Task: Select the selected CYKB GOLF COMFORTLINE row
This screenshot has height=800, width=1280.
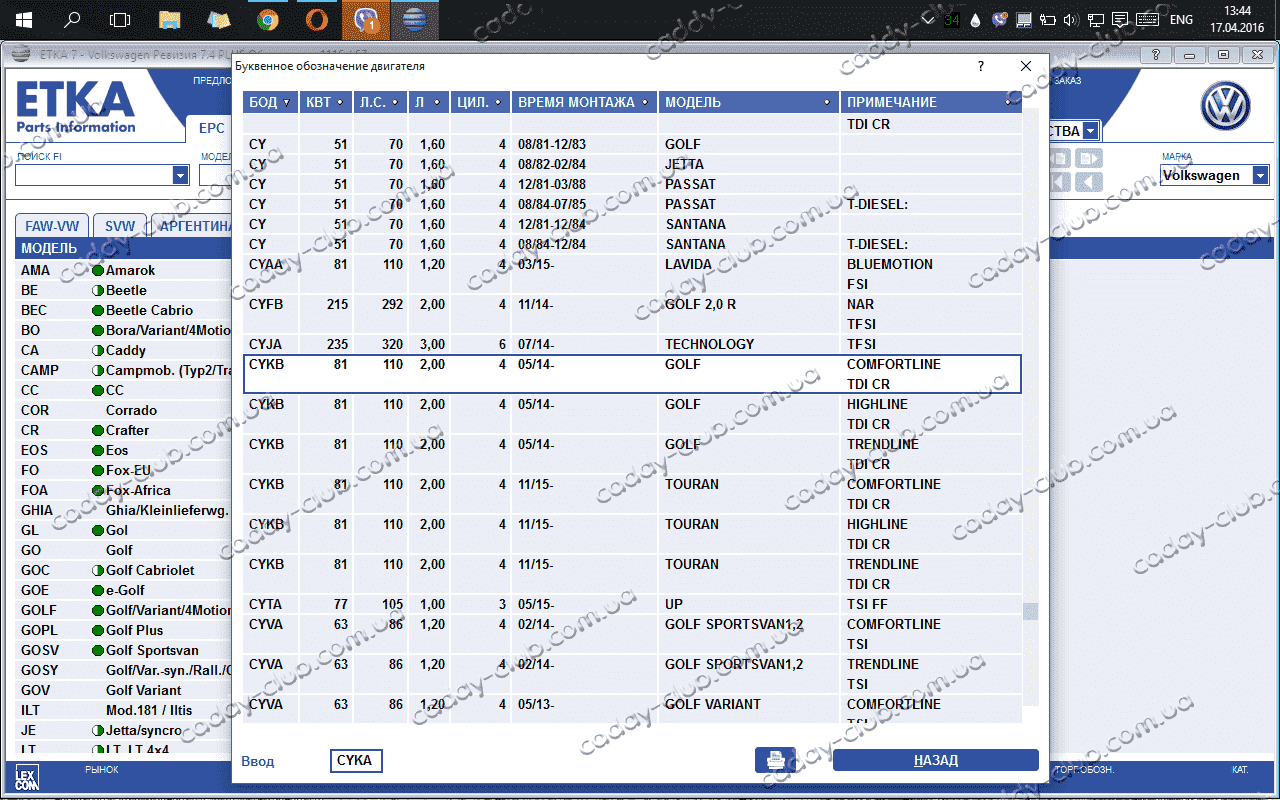Action: (632, 374)
